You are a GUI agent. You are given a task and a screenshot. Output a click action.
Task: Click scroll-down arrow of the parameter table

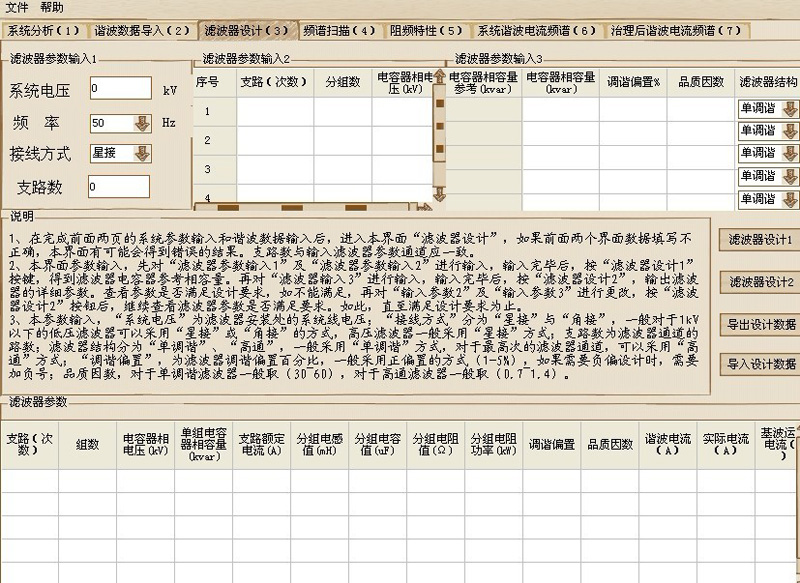click(x=438, y=196)
